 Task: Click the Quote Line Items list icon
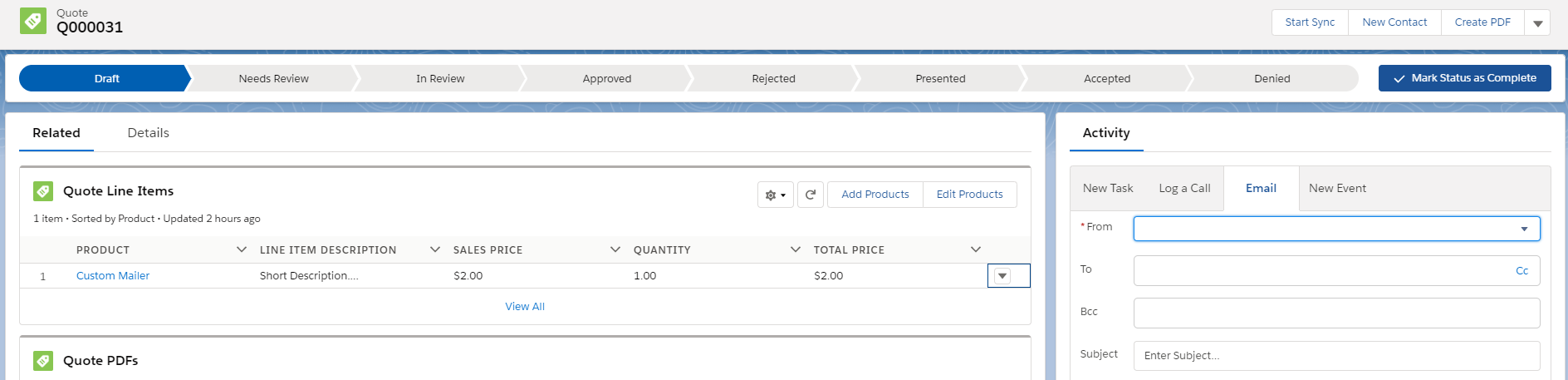tap(43, 191)
